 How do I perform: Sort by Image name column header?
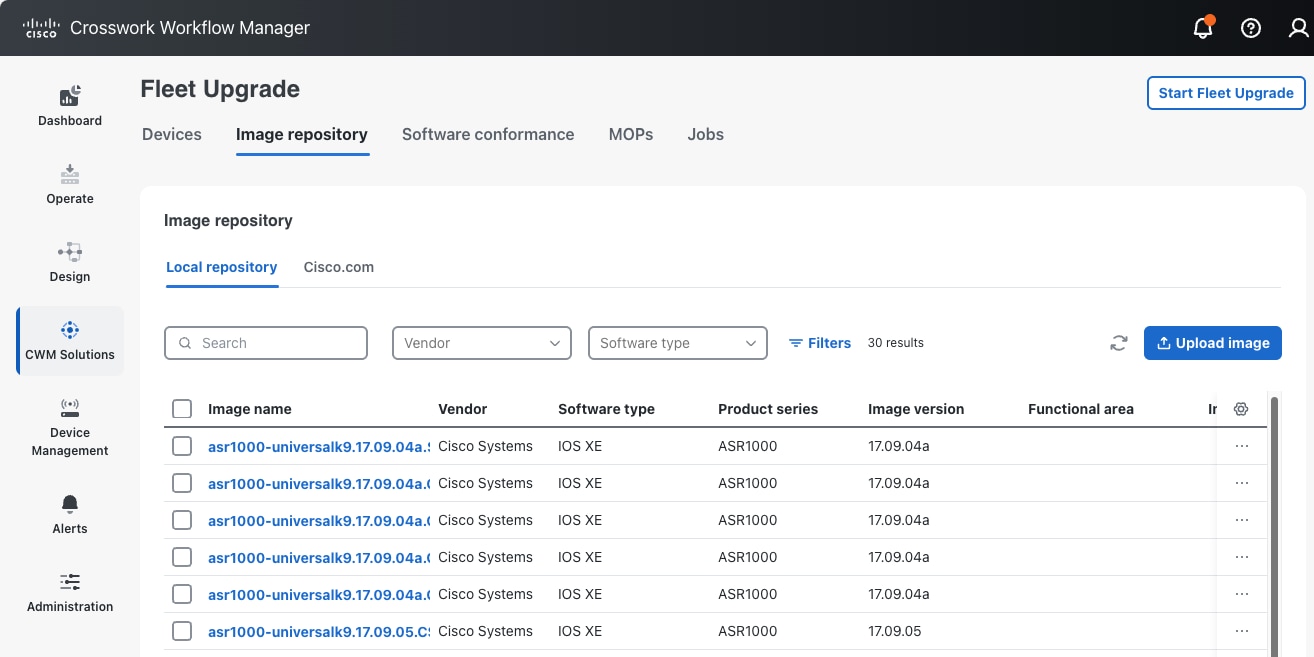tap(250, 409)
